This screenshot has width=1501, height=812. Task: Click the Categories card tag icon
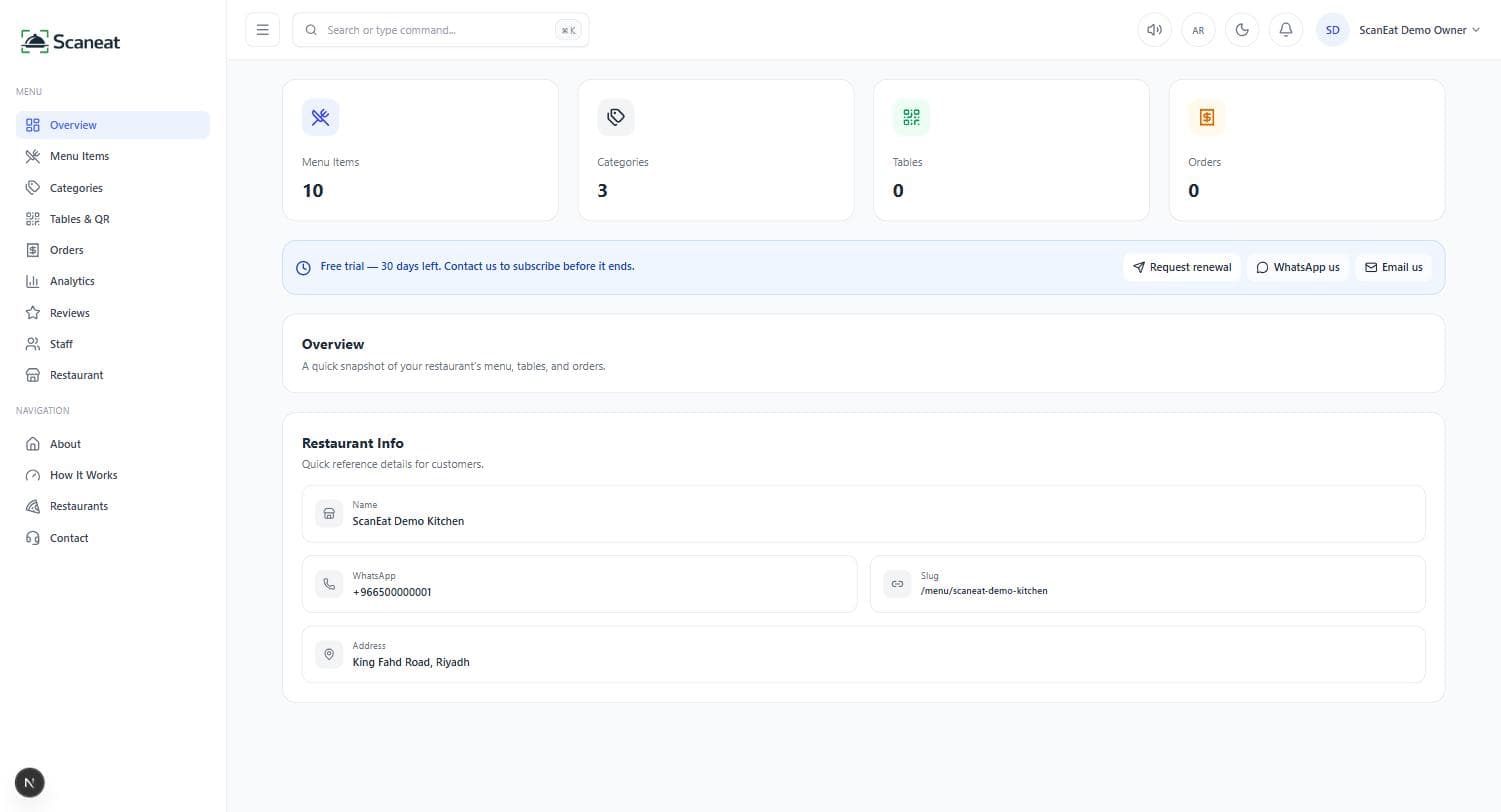(x=616, y=117)
